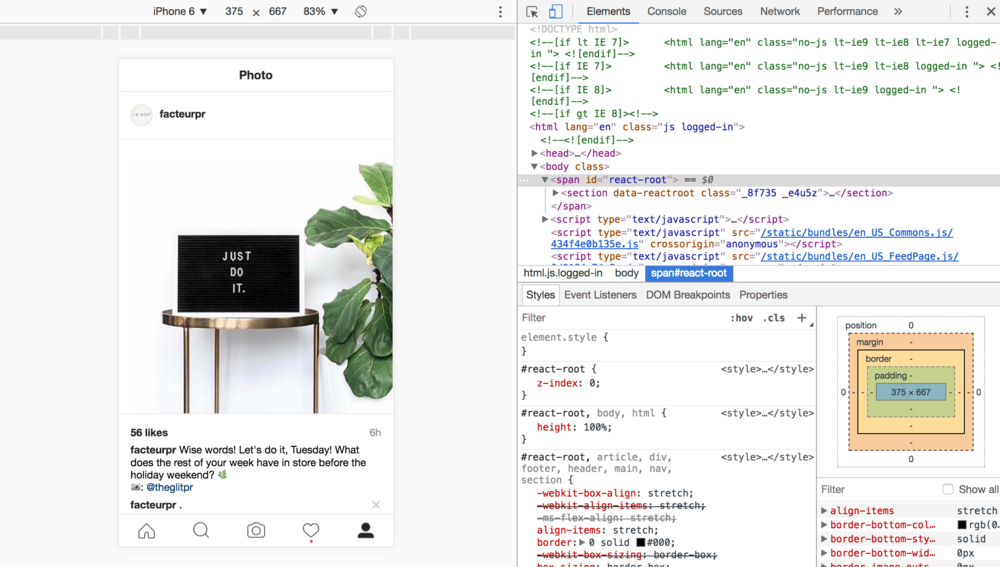
Task: Click the styles Filter input field
Action: point(622,318)
